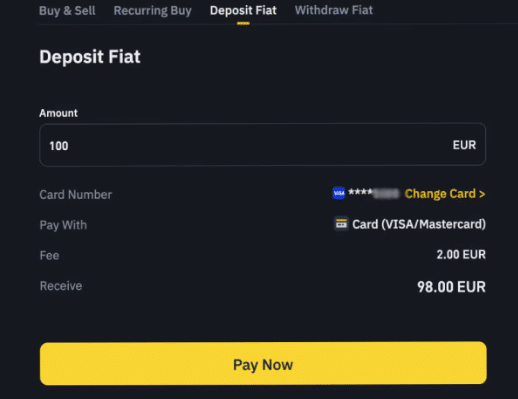Click the VISA card logo icon
Viewport: 518px width, 399px height.
(339, 193)
